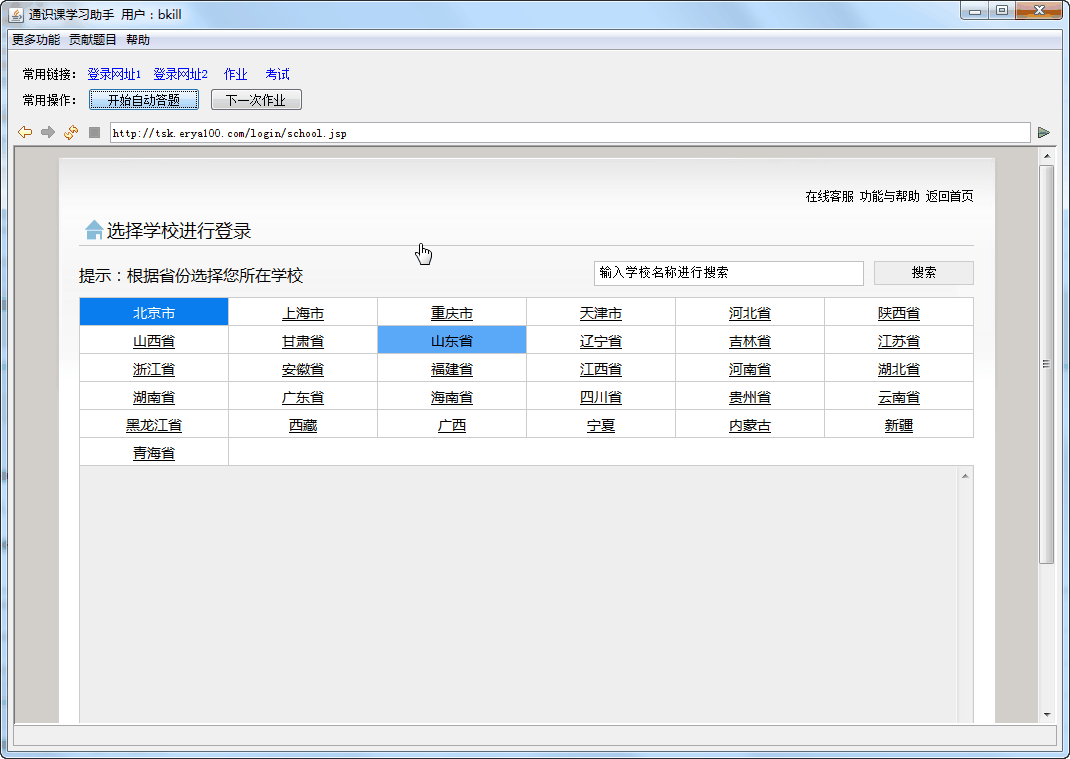The image size is (1070, 759).
Task: Open the 登录网址1 link
Action: pos(114,74)
